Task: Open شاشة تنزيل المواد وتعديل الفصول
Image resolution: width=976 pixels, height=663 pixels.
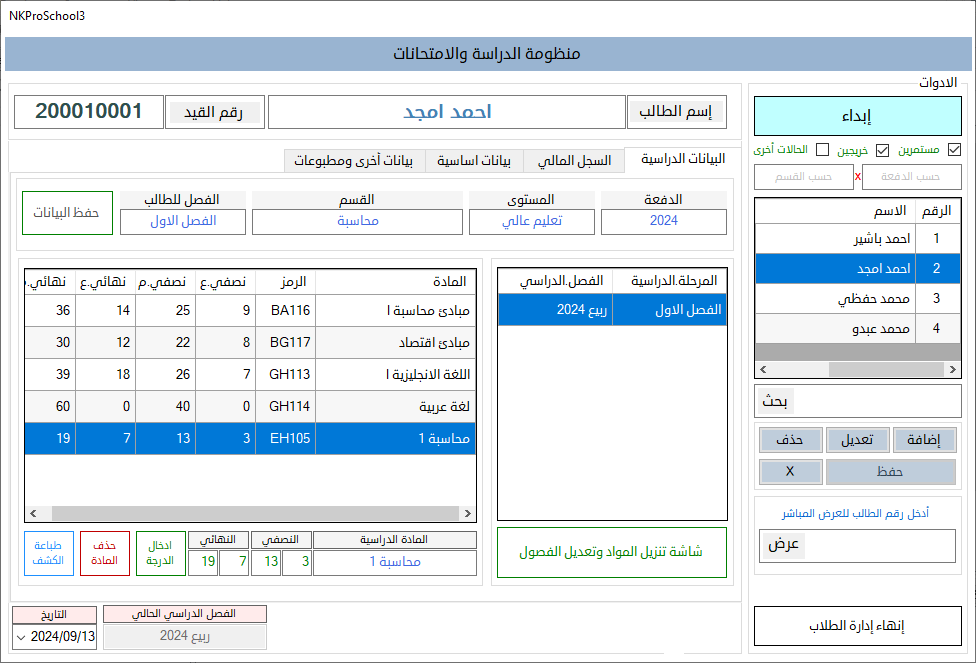Action: pos(612,552)
